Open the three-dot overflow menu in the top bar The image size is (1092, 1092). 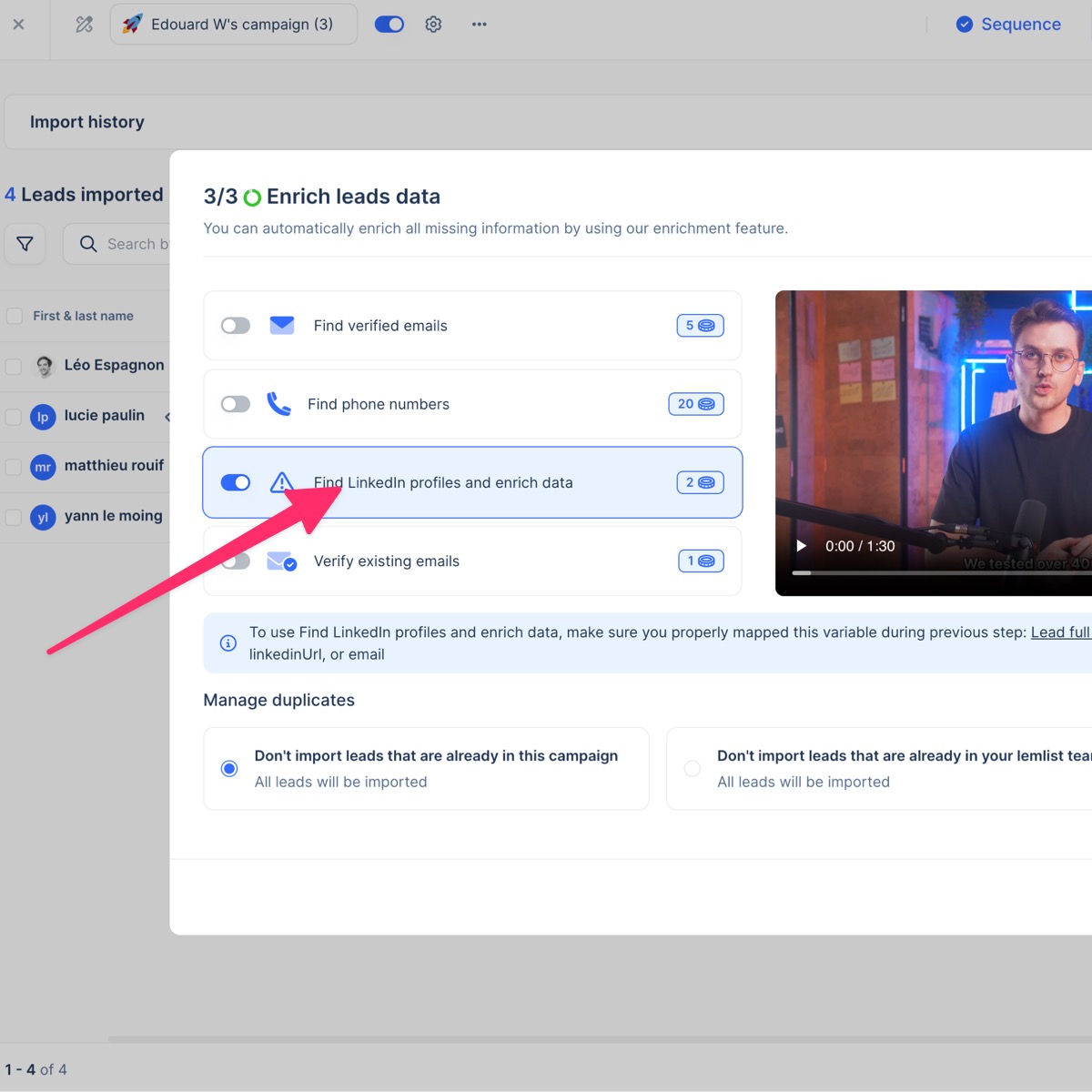coord(479,24)
